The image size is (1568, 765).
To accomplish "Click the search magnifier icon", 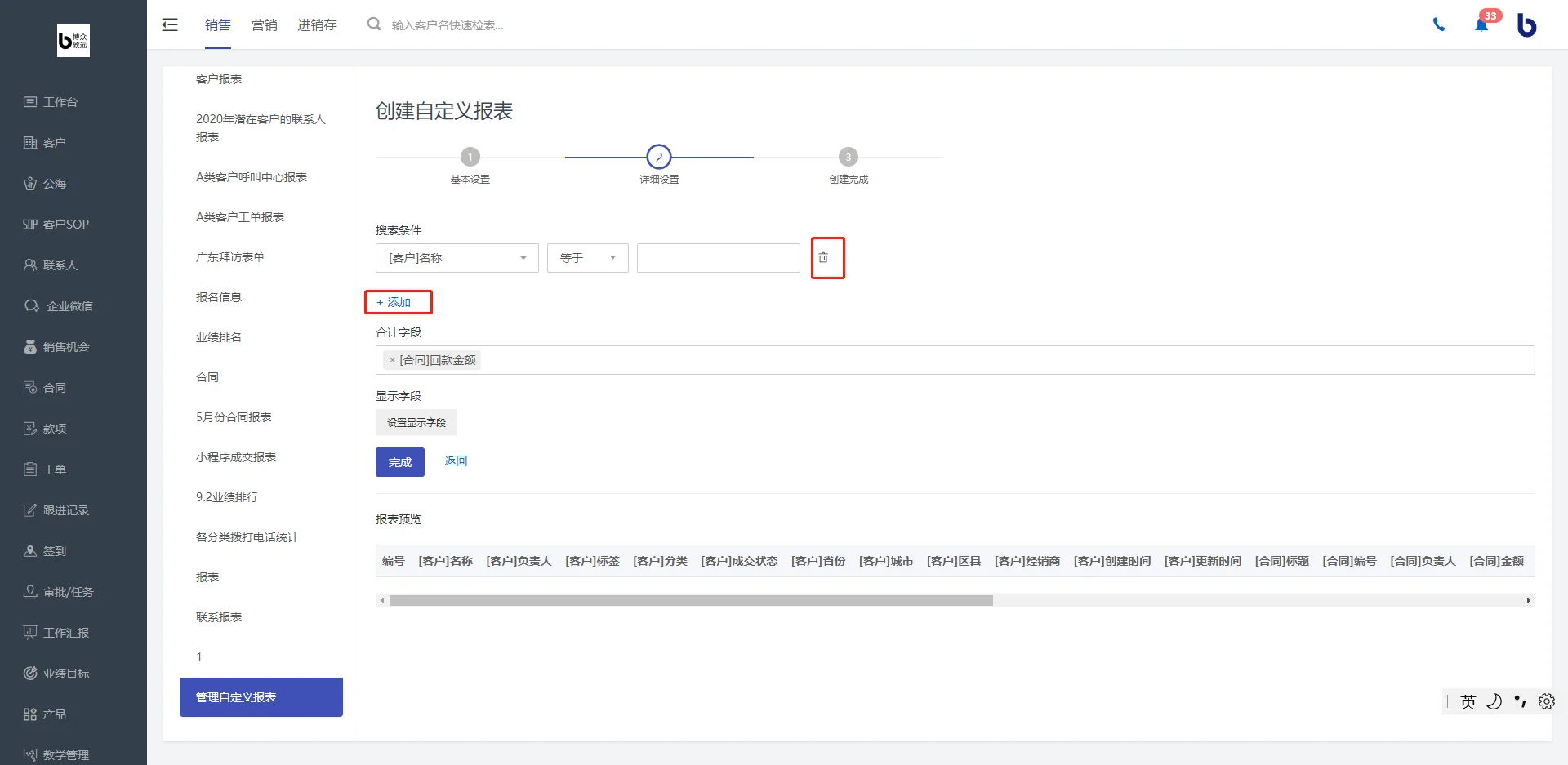I will click(x=374, y=24).
